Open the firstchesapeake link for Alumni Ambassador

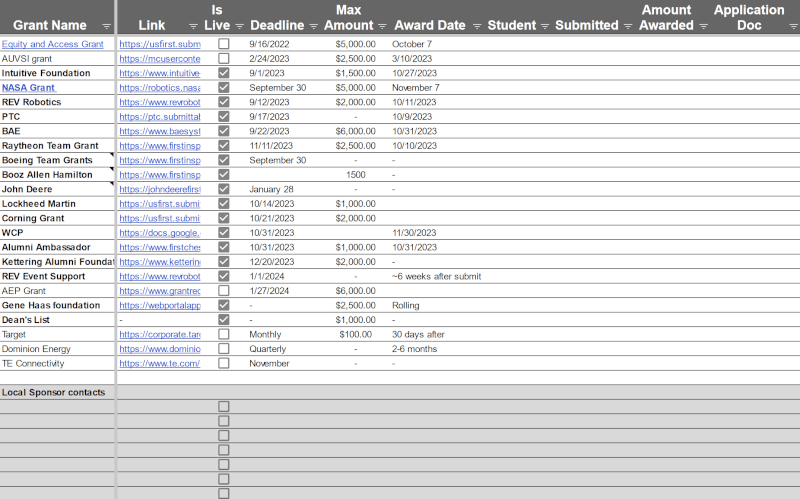coord(160,247)
